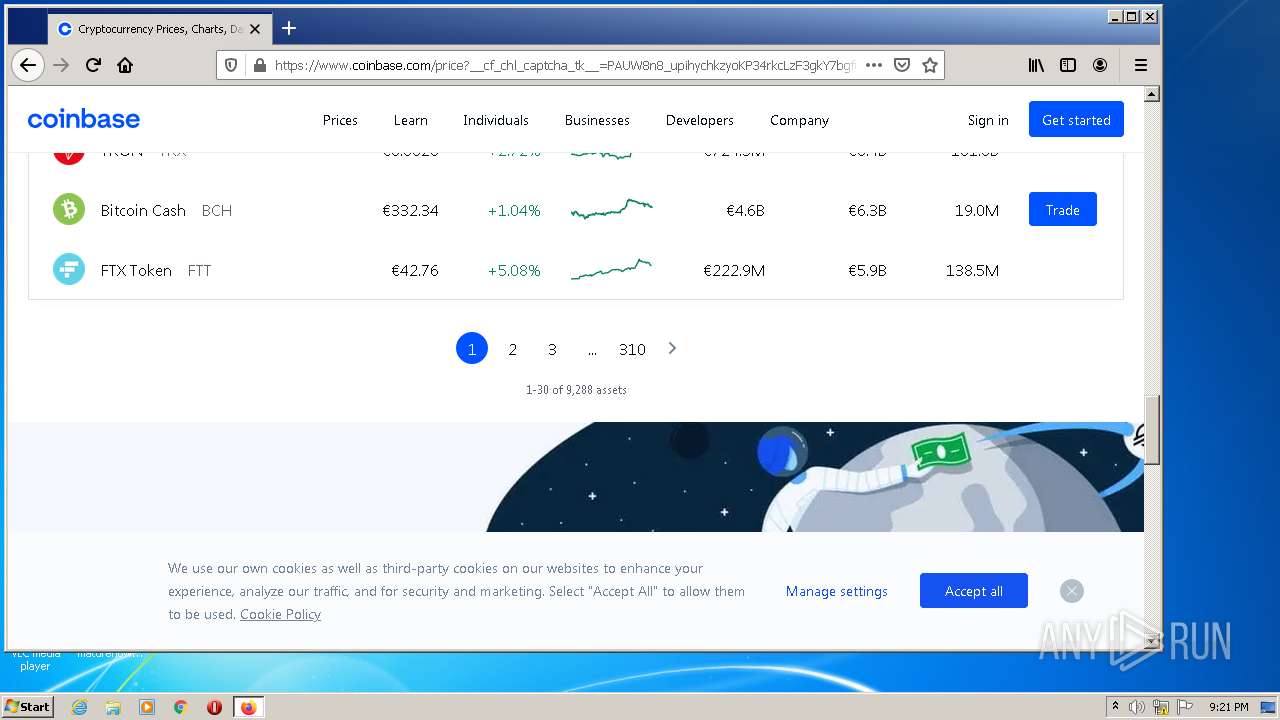The image size is (1280, 720).
Task: Open Windows Explorer folder taskbar icon
Action: (113, 707)
